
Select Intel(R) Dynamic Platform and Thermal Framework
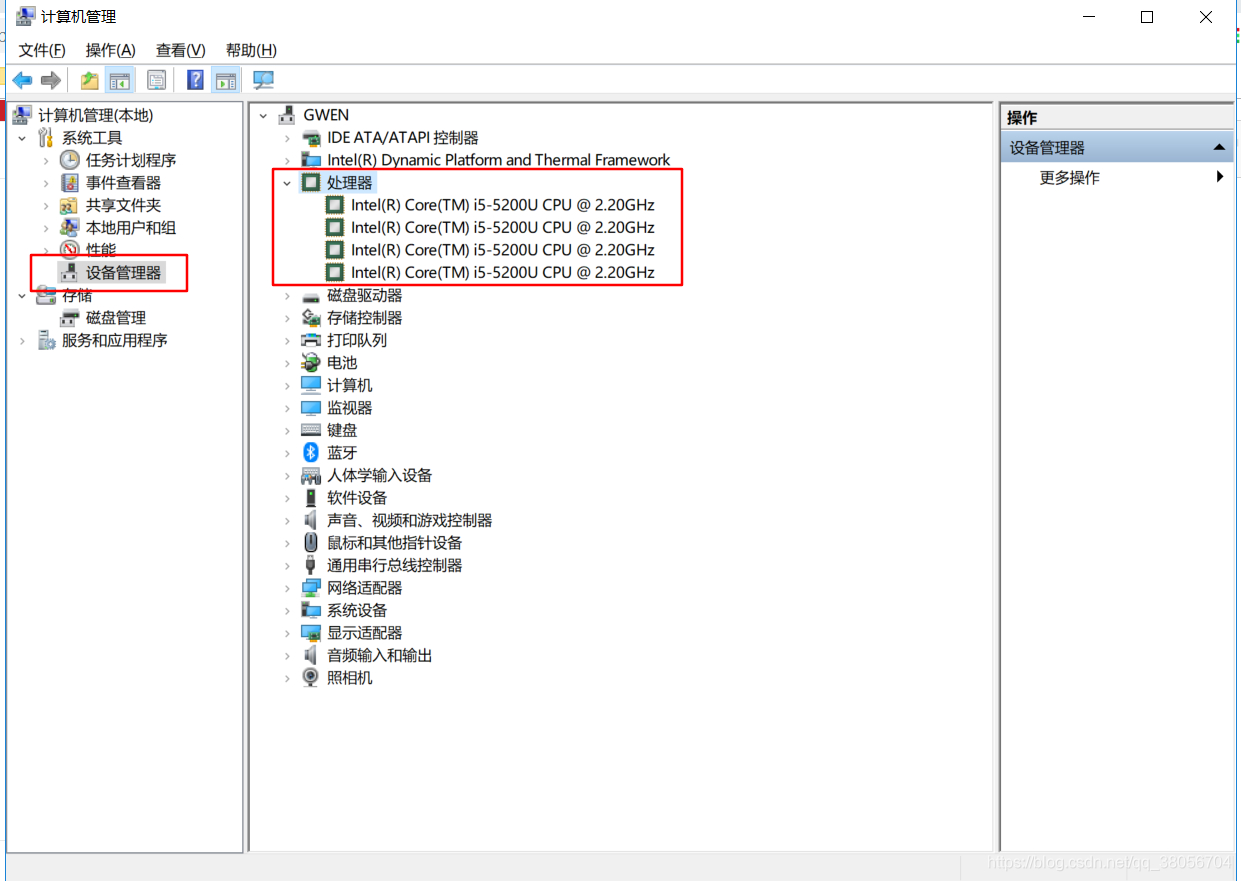[x=499, y=160]
